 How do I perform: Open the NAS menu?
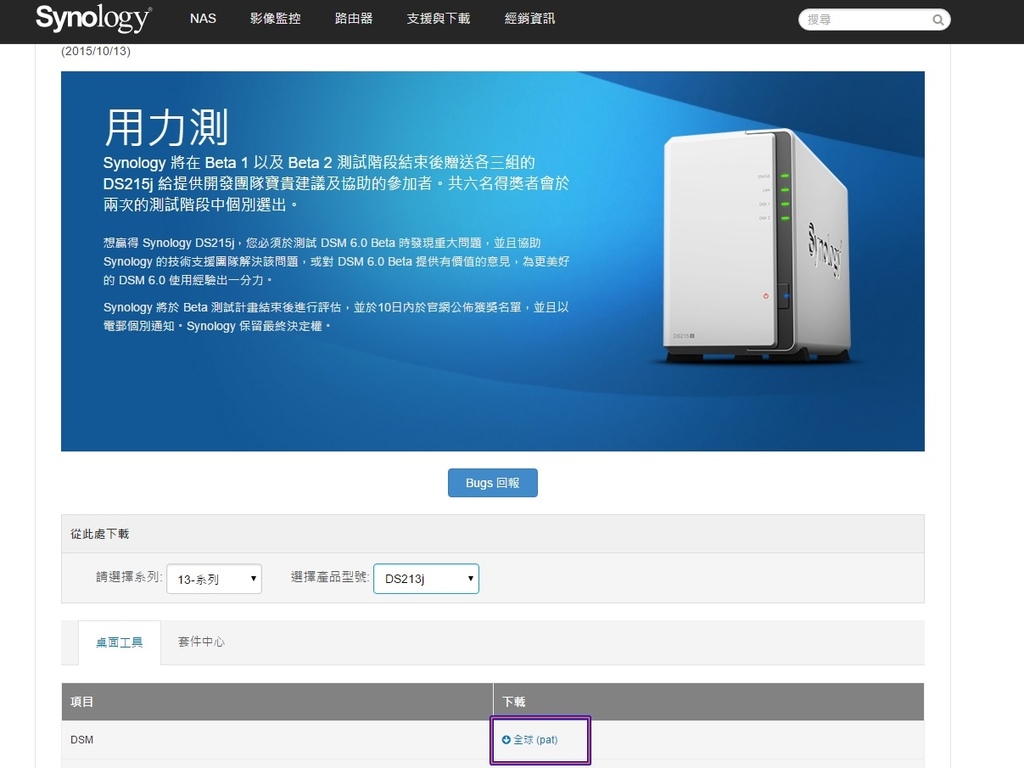point(203,18)
